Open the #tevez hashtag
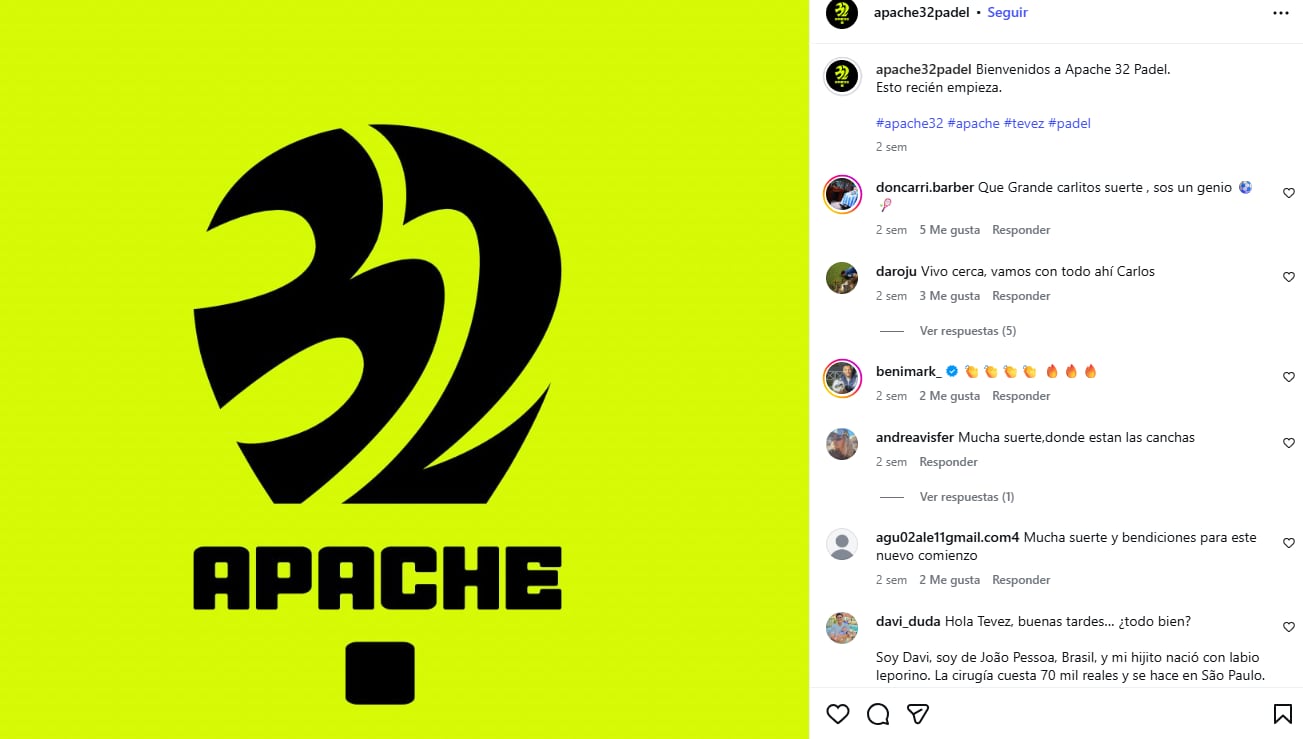The image size is (1303, 739). pos(1024,124)
